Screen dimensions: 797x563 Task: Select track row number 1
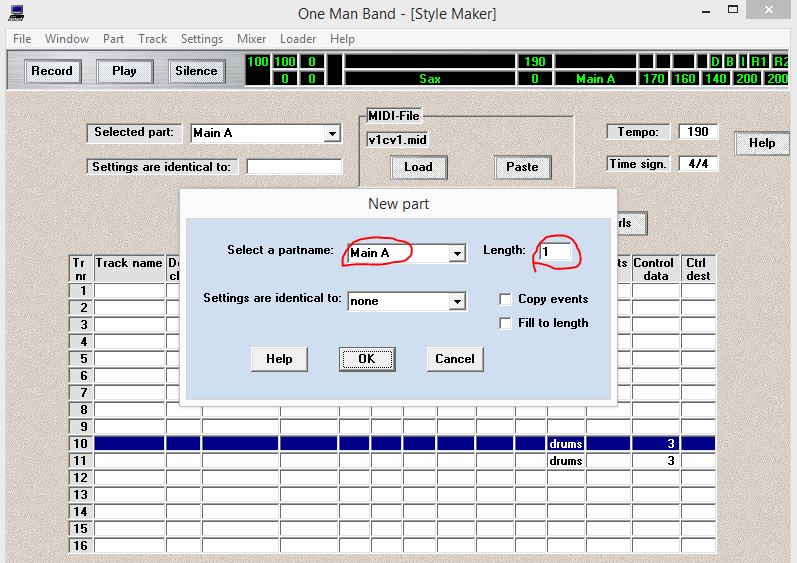pyautogui.click(x=81, y=291)
